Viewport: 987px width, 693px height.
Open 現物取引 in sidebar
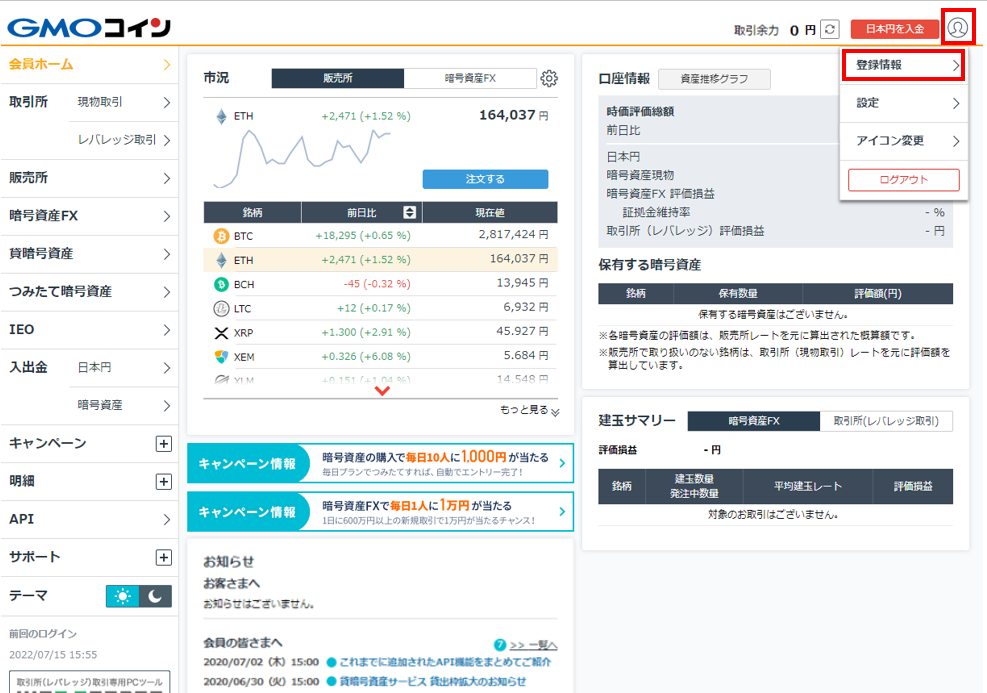(x=123, y=102)
